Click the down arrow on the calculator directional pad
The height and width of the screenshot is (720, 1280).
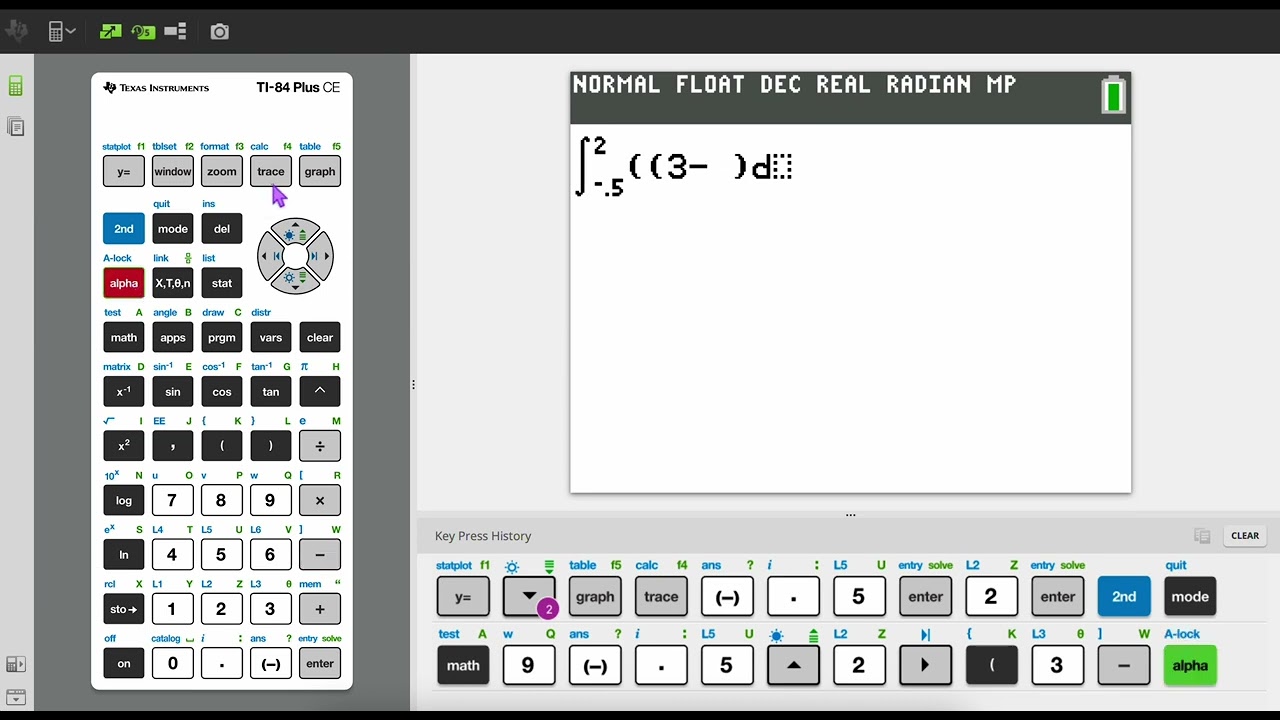pyautogui.click(x=295, y=280)
